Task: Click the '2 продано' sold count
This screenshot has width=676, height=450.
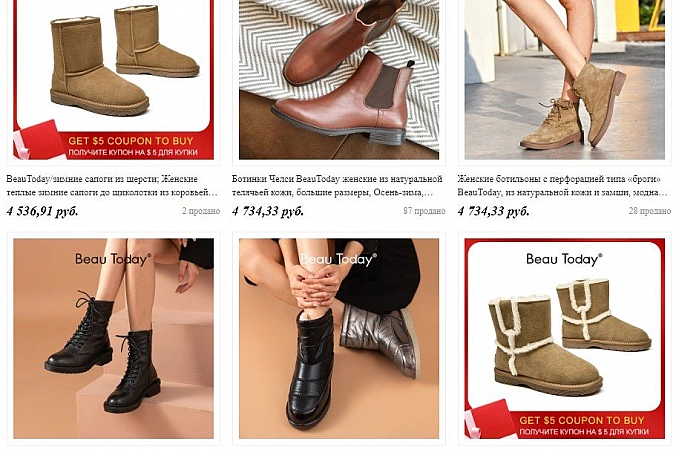Action: (x=201, y=211)
